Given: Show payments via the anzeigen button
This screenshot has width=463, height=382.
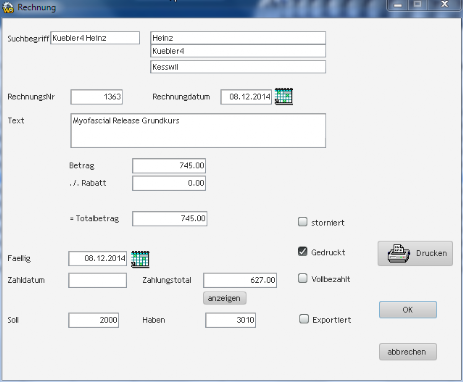Looking at the screenshot, I should 225,298.
